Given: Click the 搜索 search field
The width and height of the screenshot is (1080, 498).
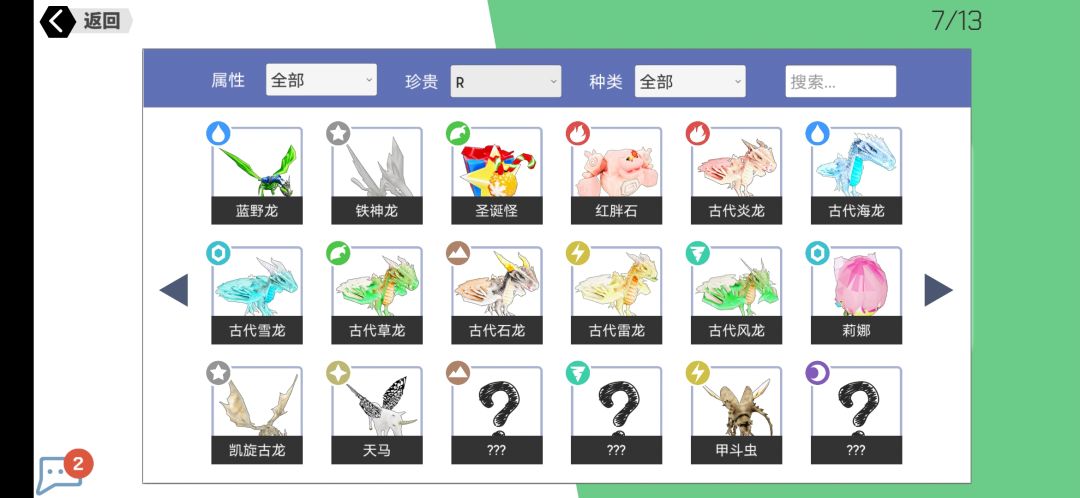Looking at the screenshot, I should pos(841,81).
